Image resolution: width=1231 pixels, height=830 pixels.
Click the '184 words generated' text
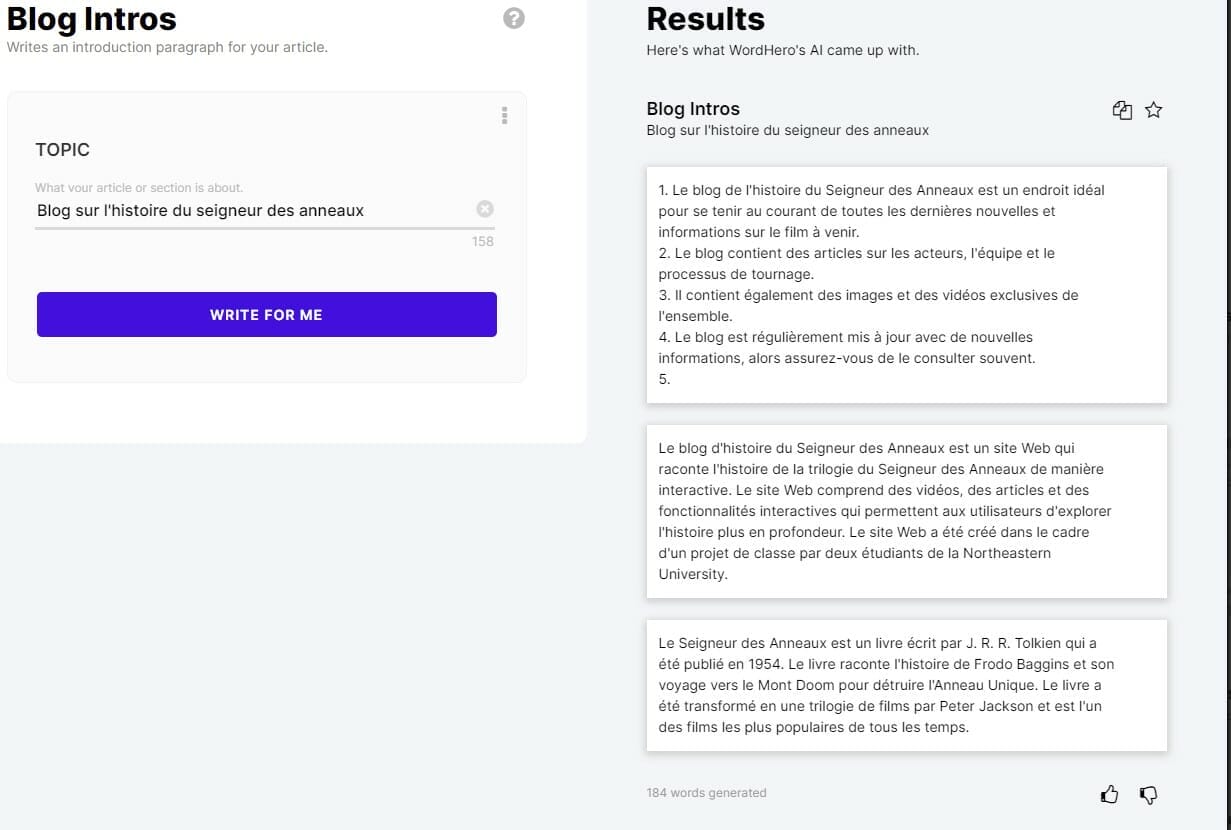click(706, 793)
